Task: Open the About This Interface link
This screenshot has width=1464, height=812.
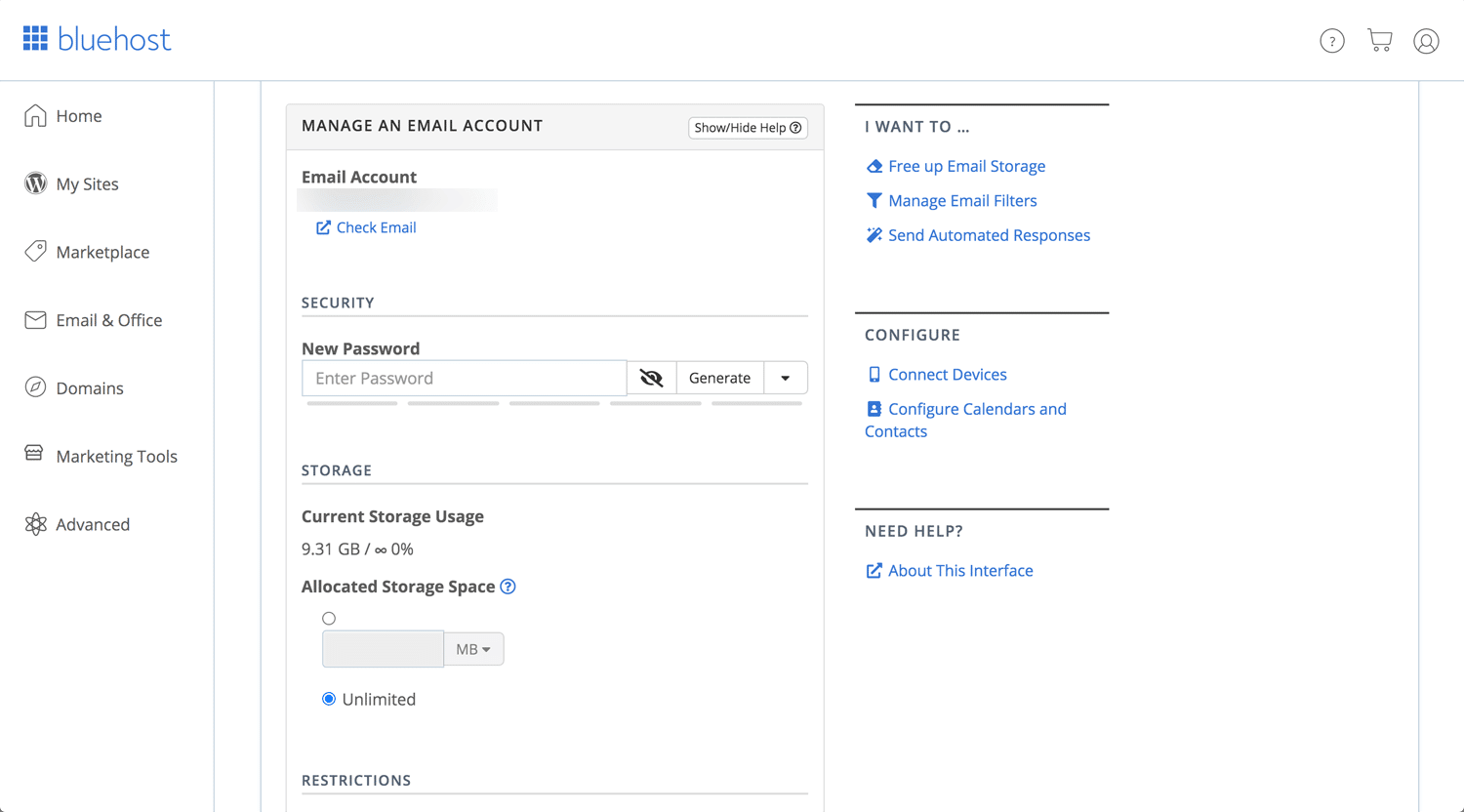Action: 960,571
